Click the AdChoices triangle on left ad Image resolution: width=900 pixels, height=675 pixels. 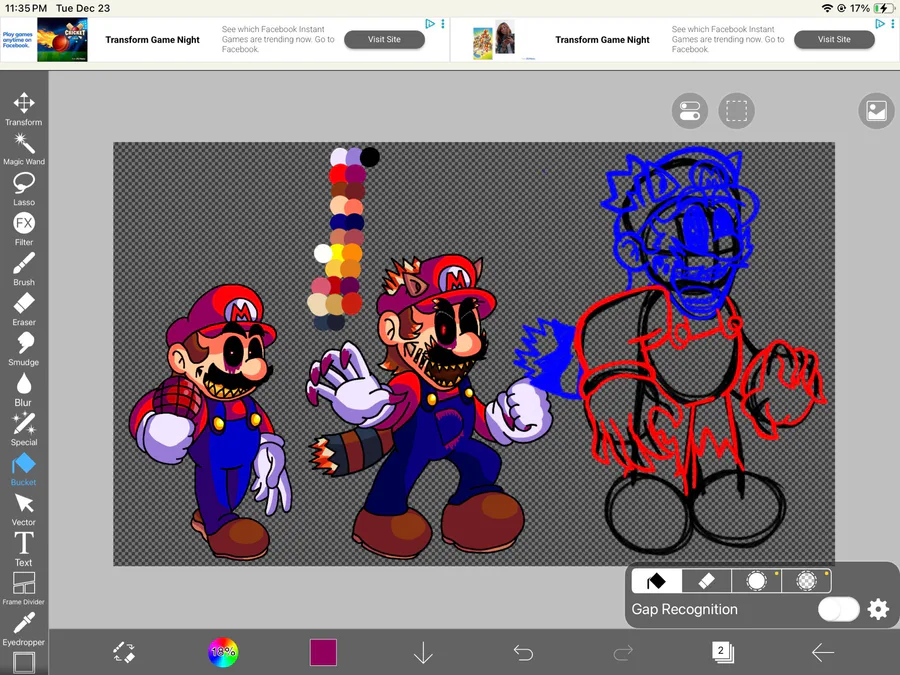pos(430,24)
